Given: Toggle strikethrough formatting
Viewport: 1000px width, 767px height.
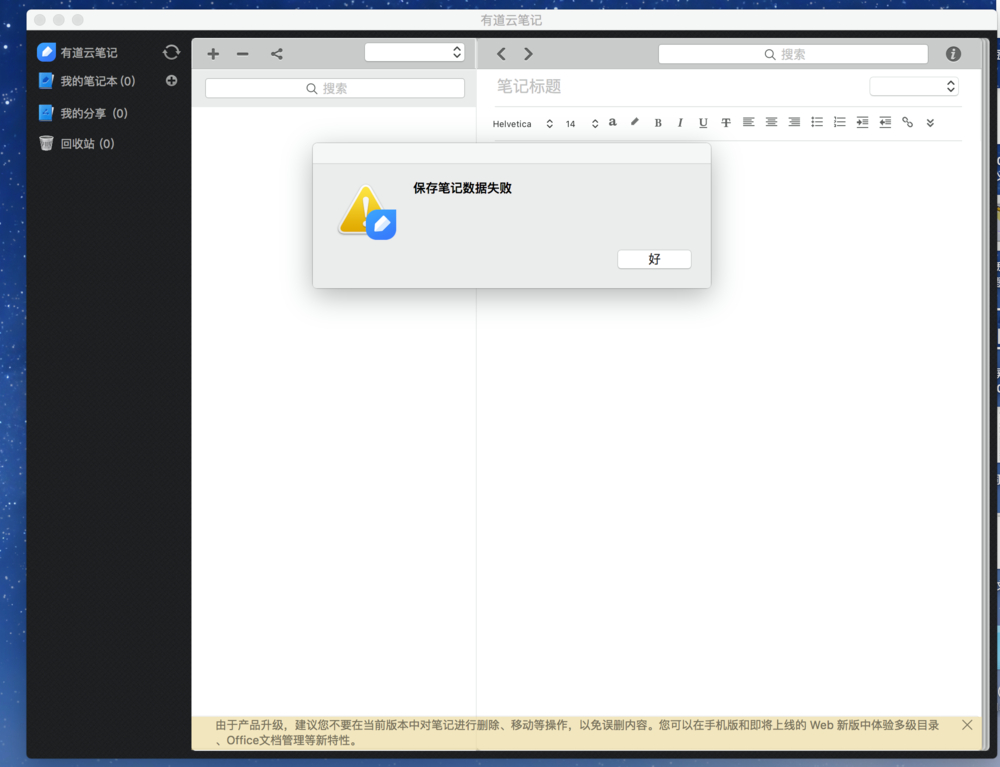Looking at the screenshot, I should pos(726,122).
